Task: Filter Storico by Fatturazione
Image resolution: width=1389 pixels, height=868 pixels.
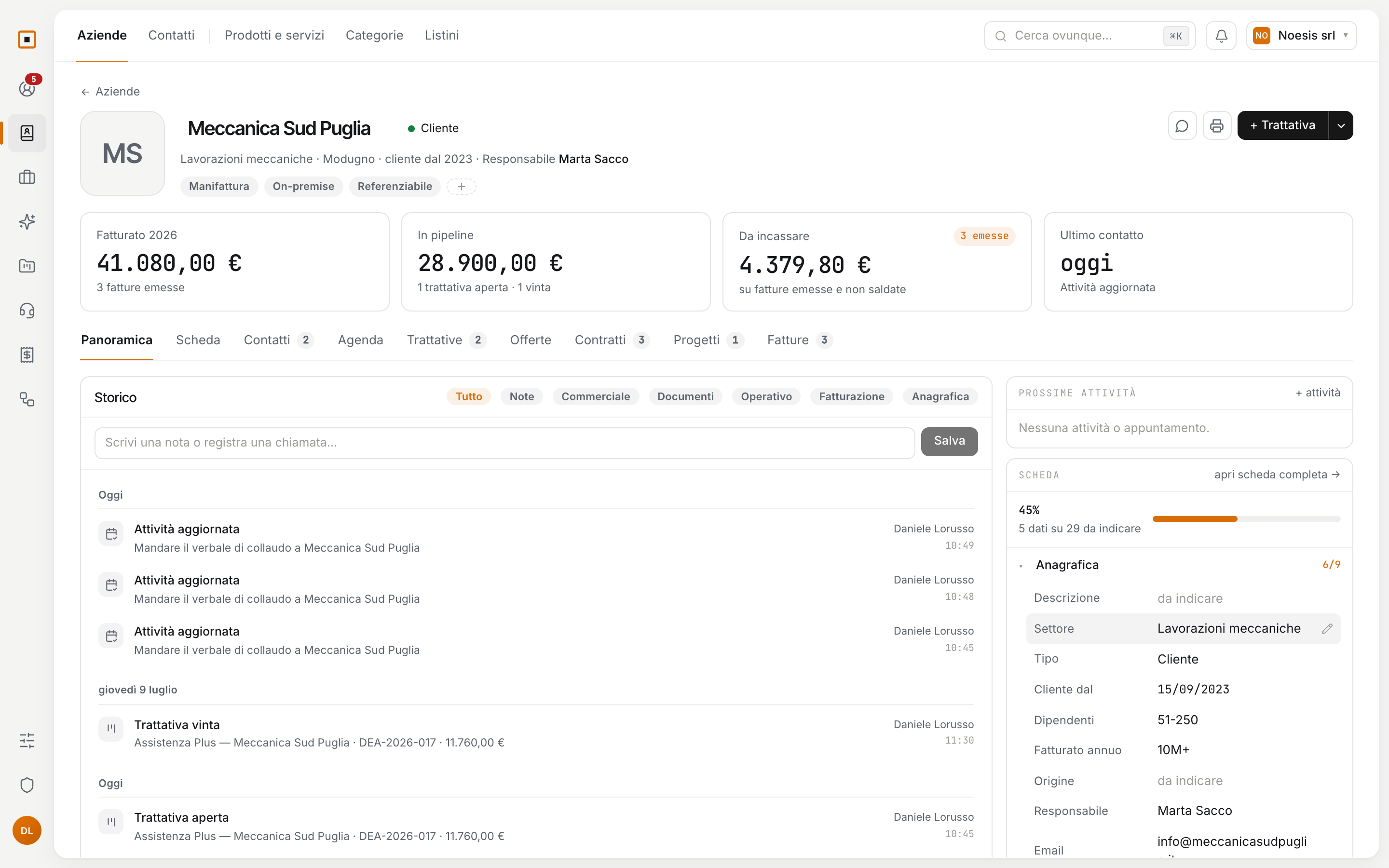Action: (x=851, y=396)
